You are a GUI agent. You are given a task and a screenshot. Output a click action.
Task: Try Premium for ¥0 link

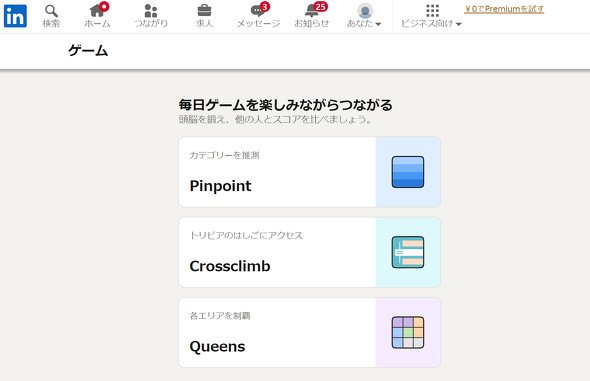coord(504,9)
